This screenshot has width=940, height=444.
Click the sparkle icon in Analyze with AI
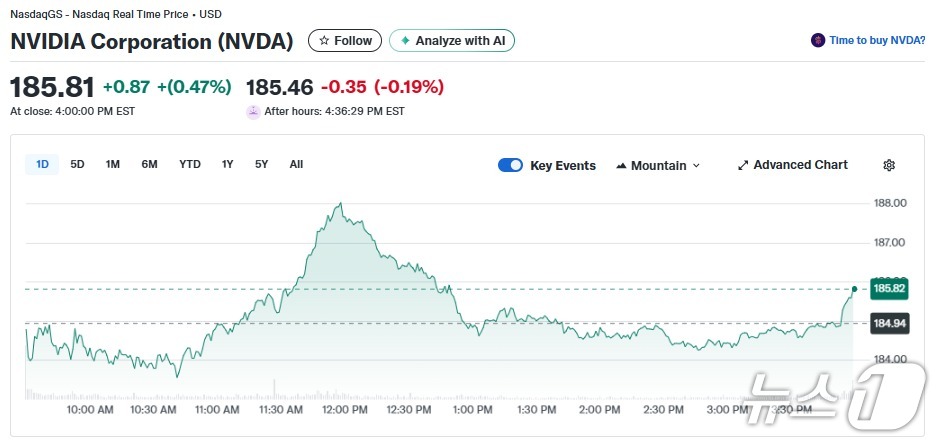(405, 41)
